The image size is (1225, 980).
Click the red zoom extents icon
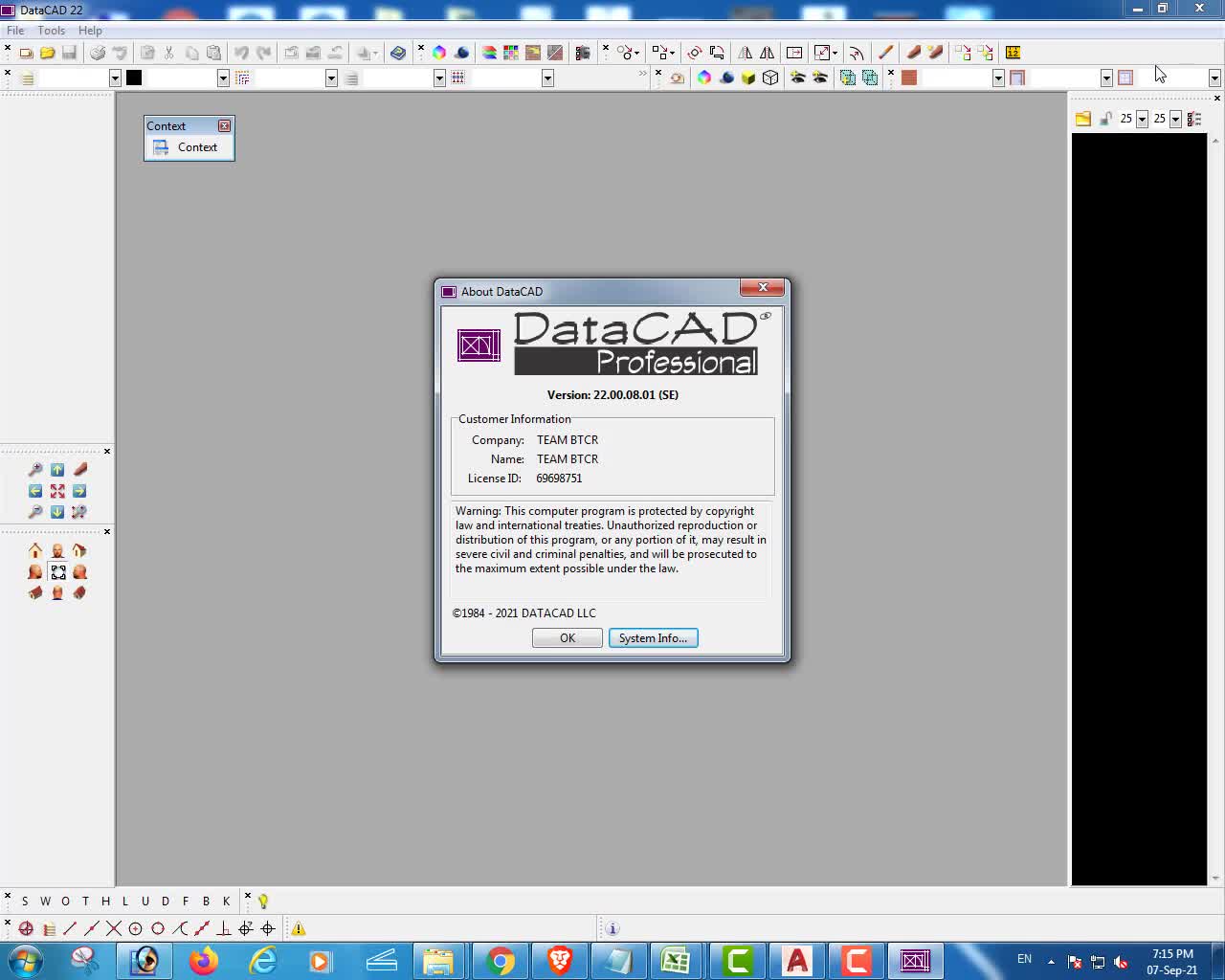point(57,491)
